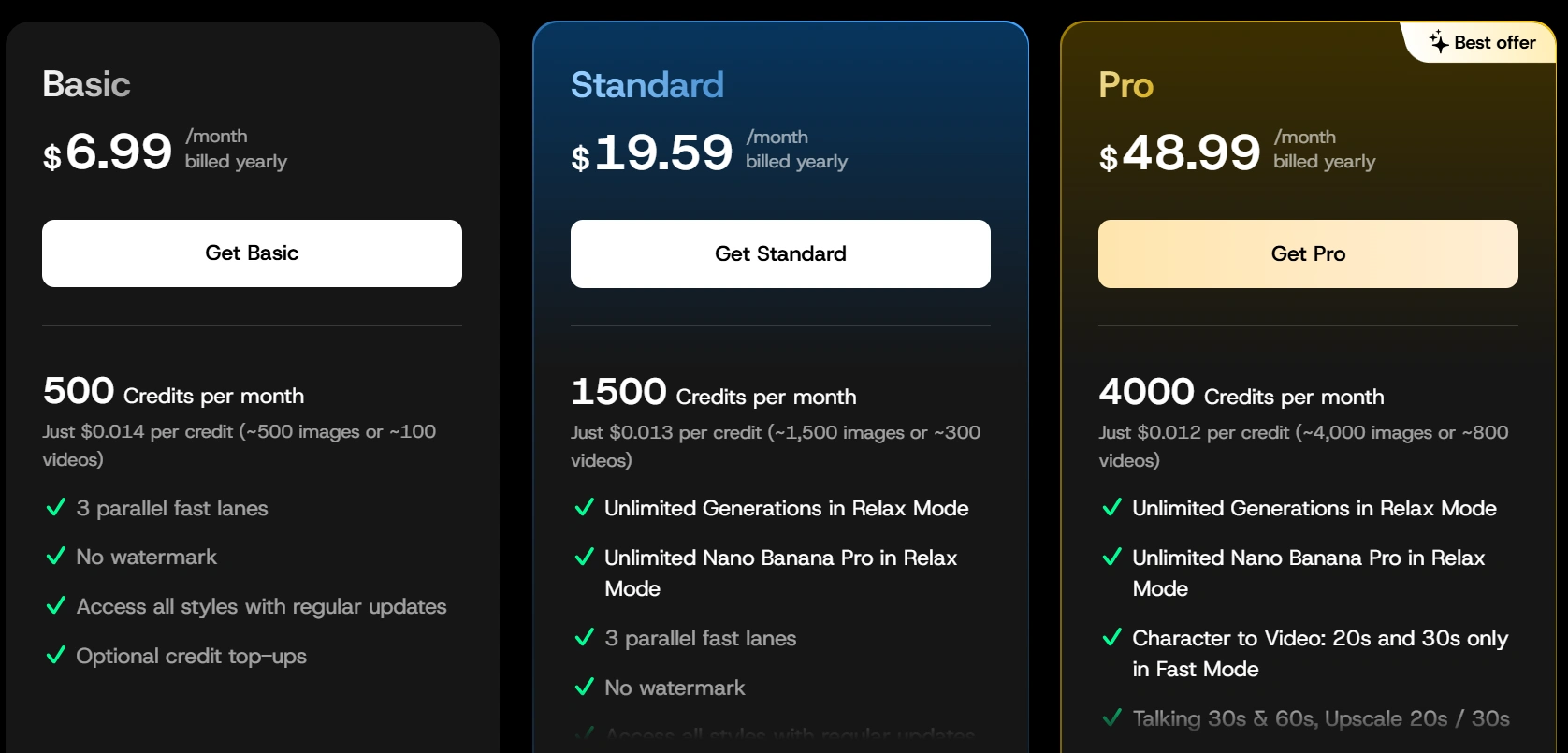Click Pro's Talking 30s & 60s checkmark
The image size is (1568, 753).
1112,718
